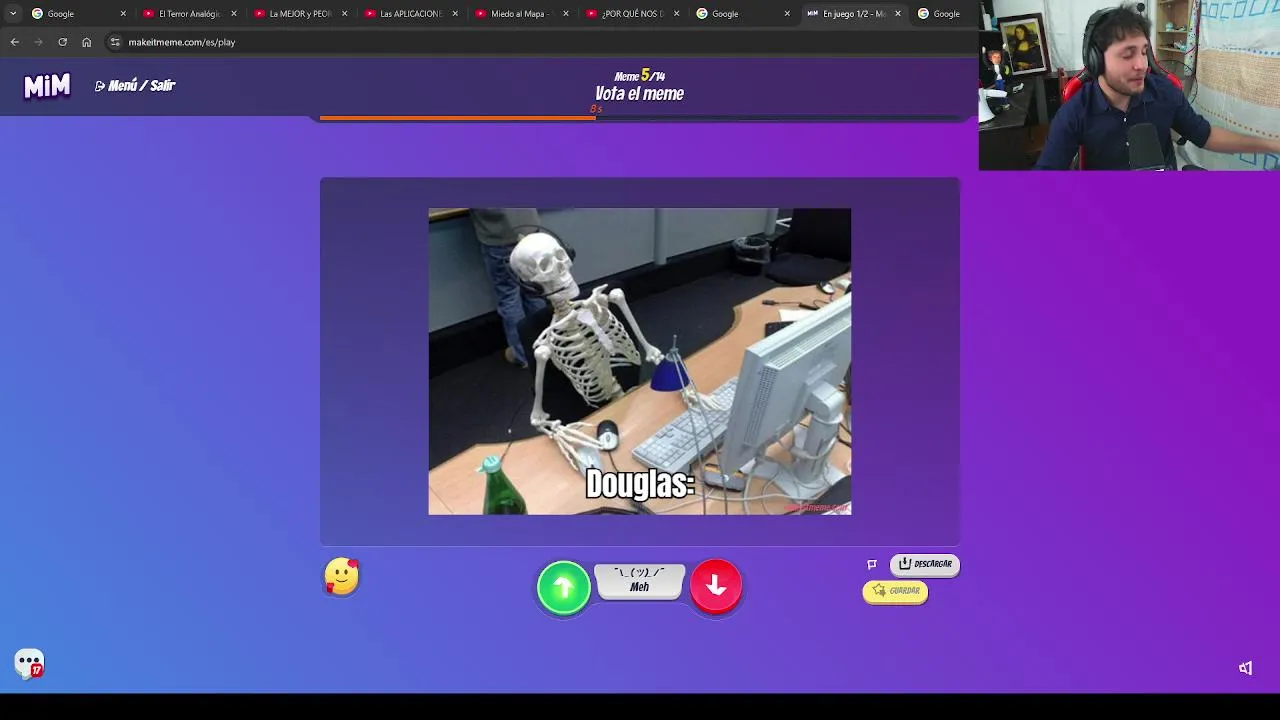
Task: Close the El Terror Analógico tab
Action: tap(234, 14)
